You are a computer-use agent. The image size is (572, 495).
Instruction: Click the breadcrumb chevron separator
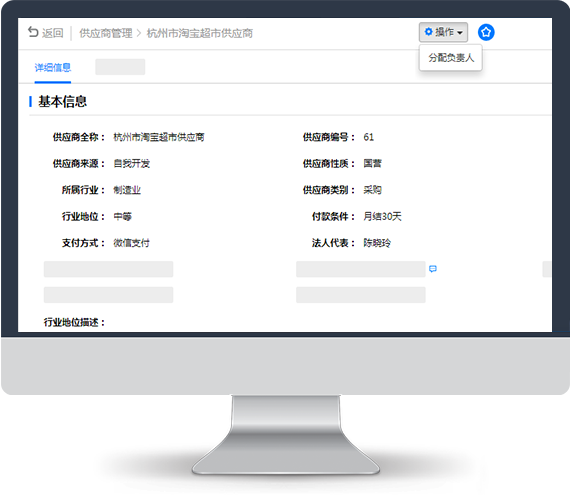[x=139, y=33]
